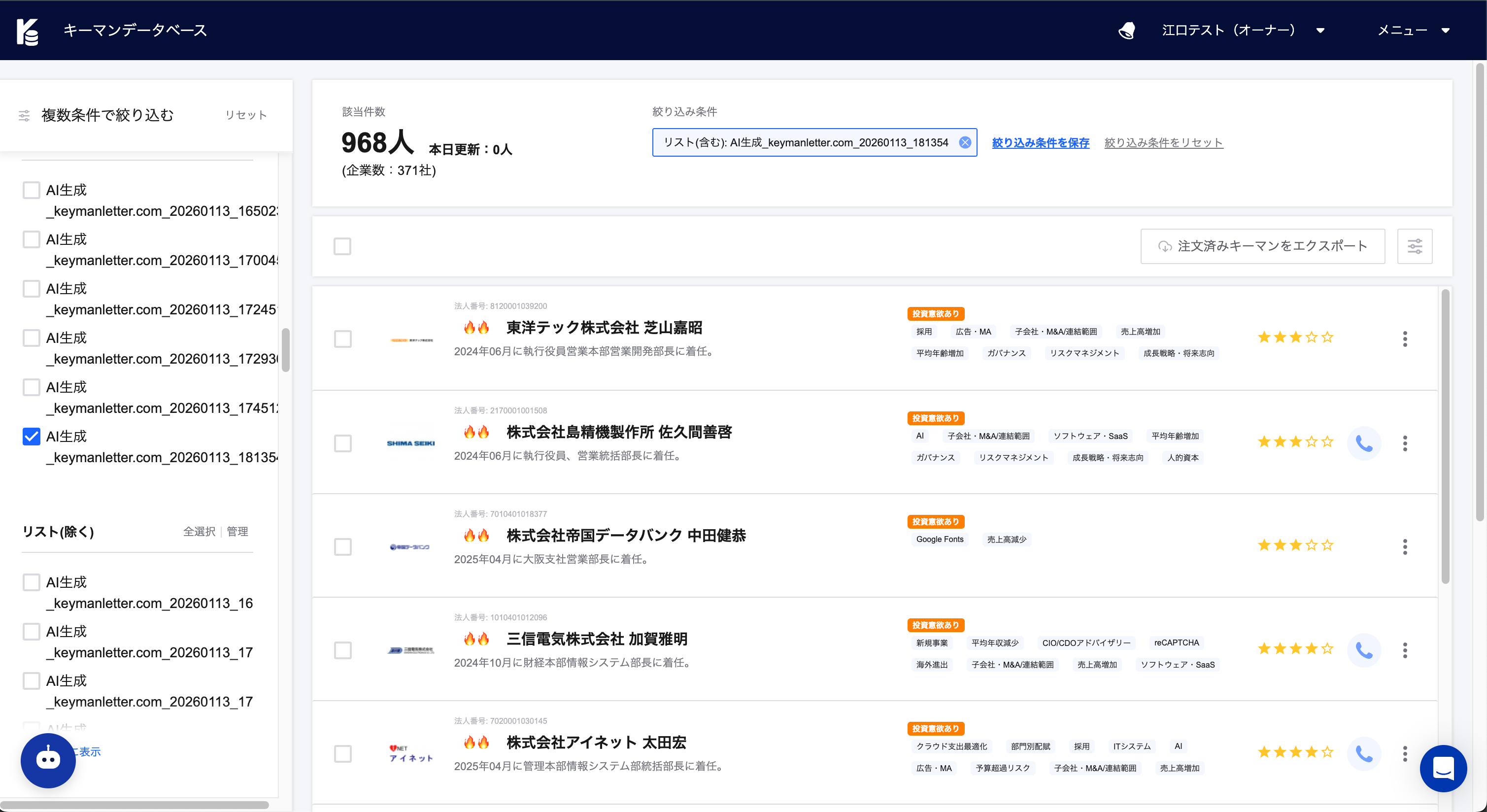This screenshot has width=1487, height=812.
Task: Open three-dot menu for 三信電気株式会社 row
Action: tap(1404, 650)
